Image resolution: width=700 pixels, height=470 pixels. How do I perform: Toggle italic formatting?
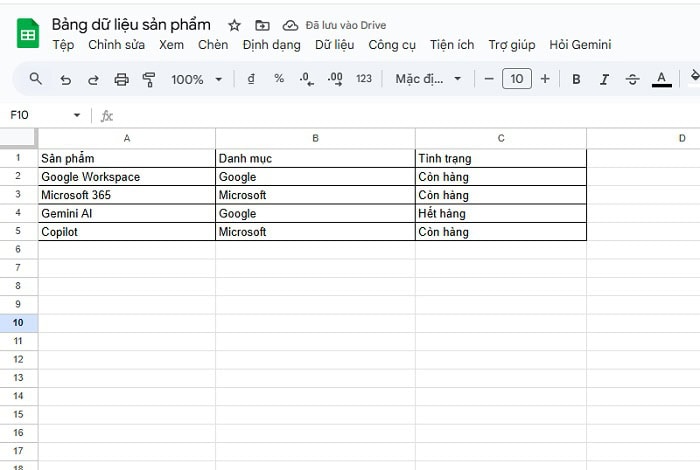coord(604,79)
